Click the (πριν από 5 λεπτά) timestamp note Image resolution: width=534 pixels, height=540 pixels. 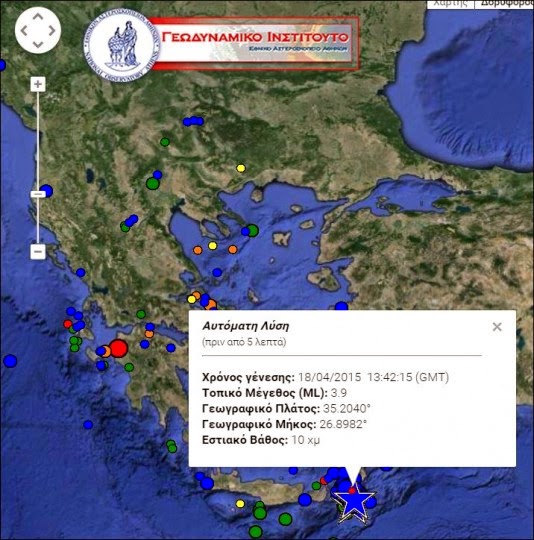pos(244,342)
